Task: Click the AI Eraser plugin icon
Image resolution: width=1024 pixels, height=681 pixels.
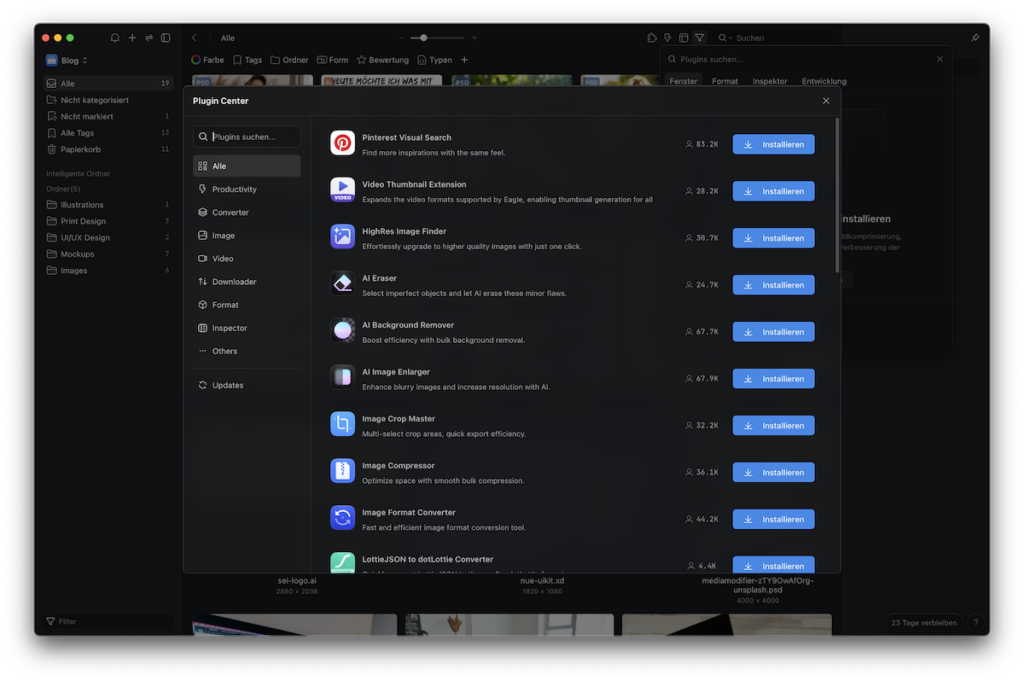Action: pos(342,284)
